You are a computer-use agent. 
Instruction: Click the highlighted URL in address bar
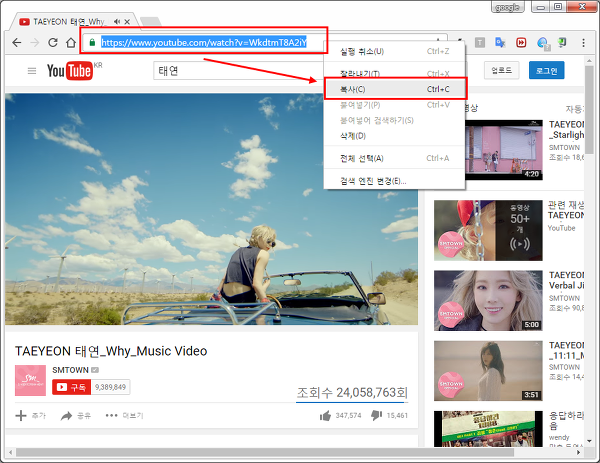(x=204, y=42)
